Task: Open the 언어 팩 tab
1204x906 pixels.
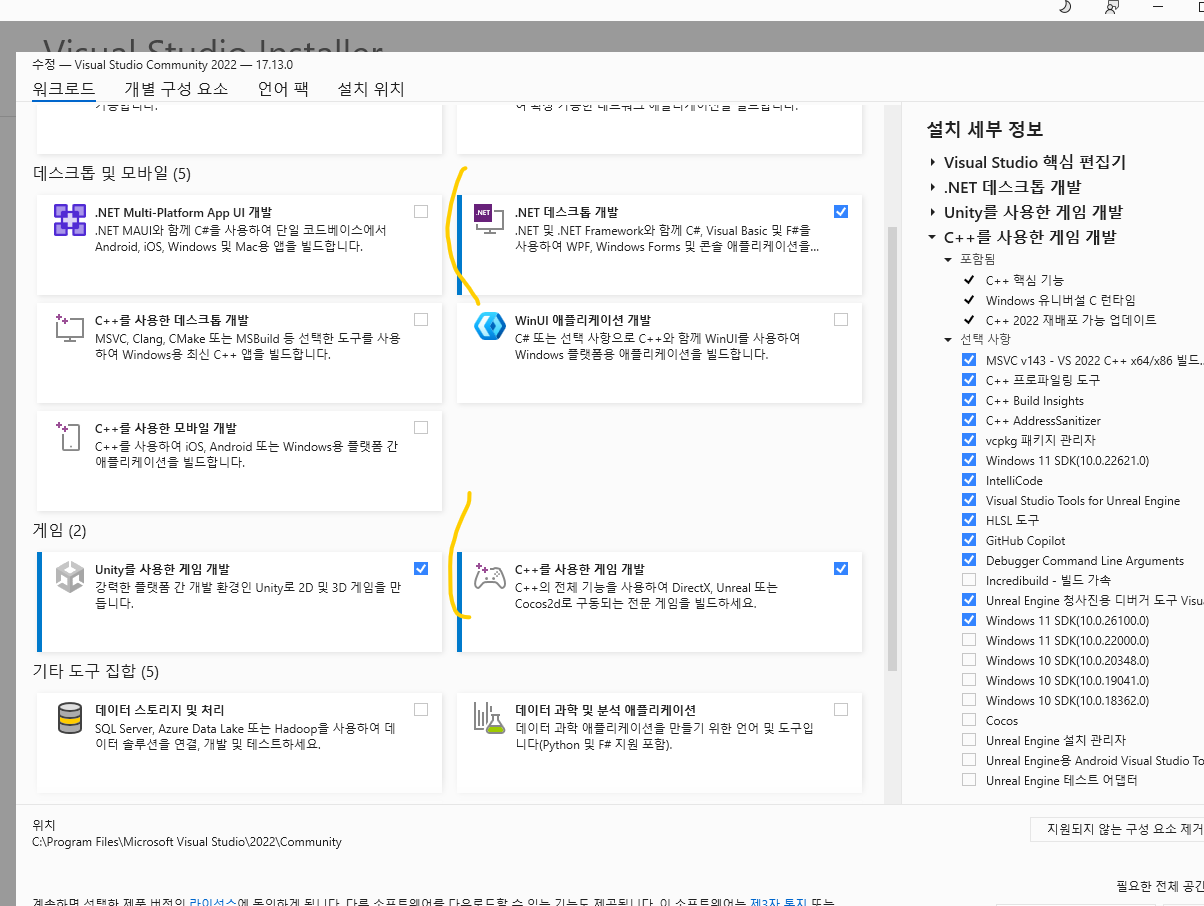Action: pyautogui.click(x=283, y=89)
